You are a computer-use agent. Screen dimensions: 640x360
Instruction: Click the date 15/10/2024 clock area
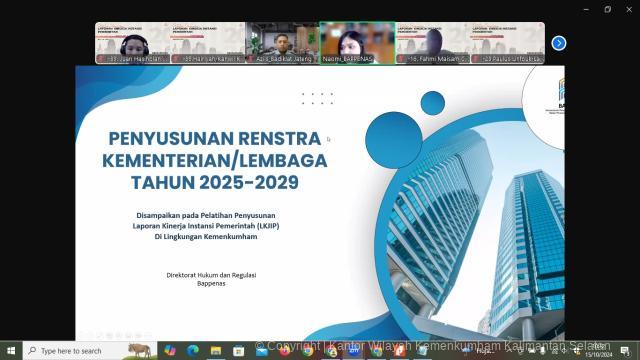599,351
